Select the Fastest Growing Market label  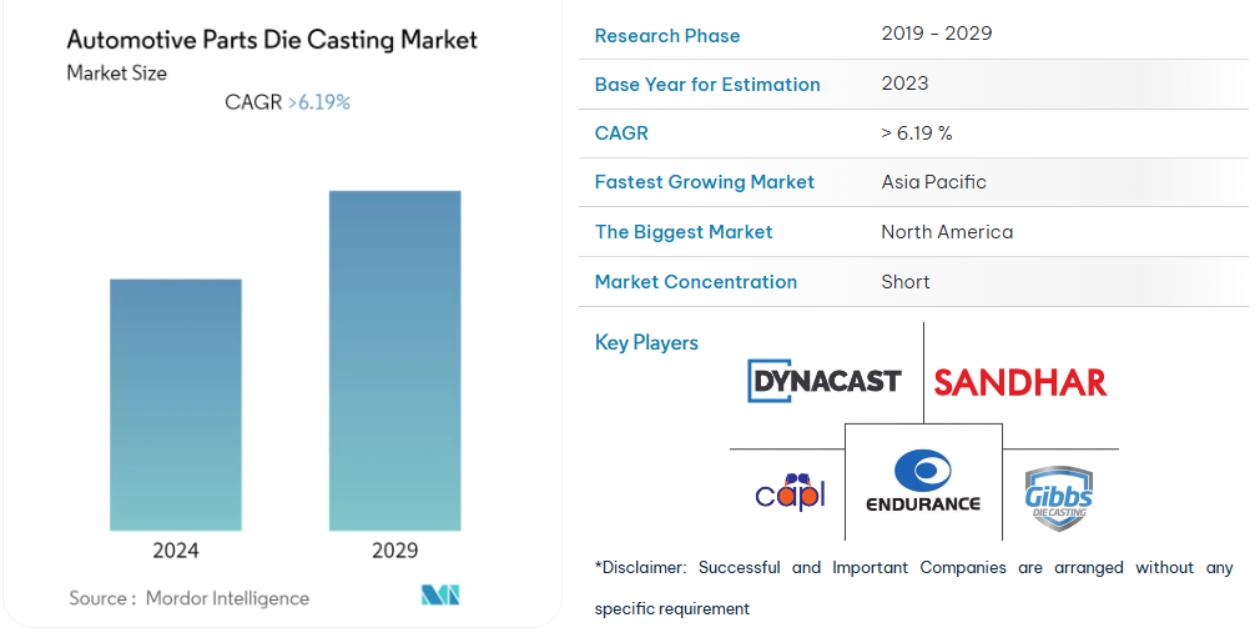pyautogui.click(x=704, y=182)
